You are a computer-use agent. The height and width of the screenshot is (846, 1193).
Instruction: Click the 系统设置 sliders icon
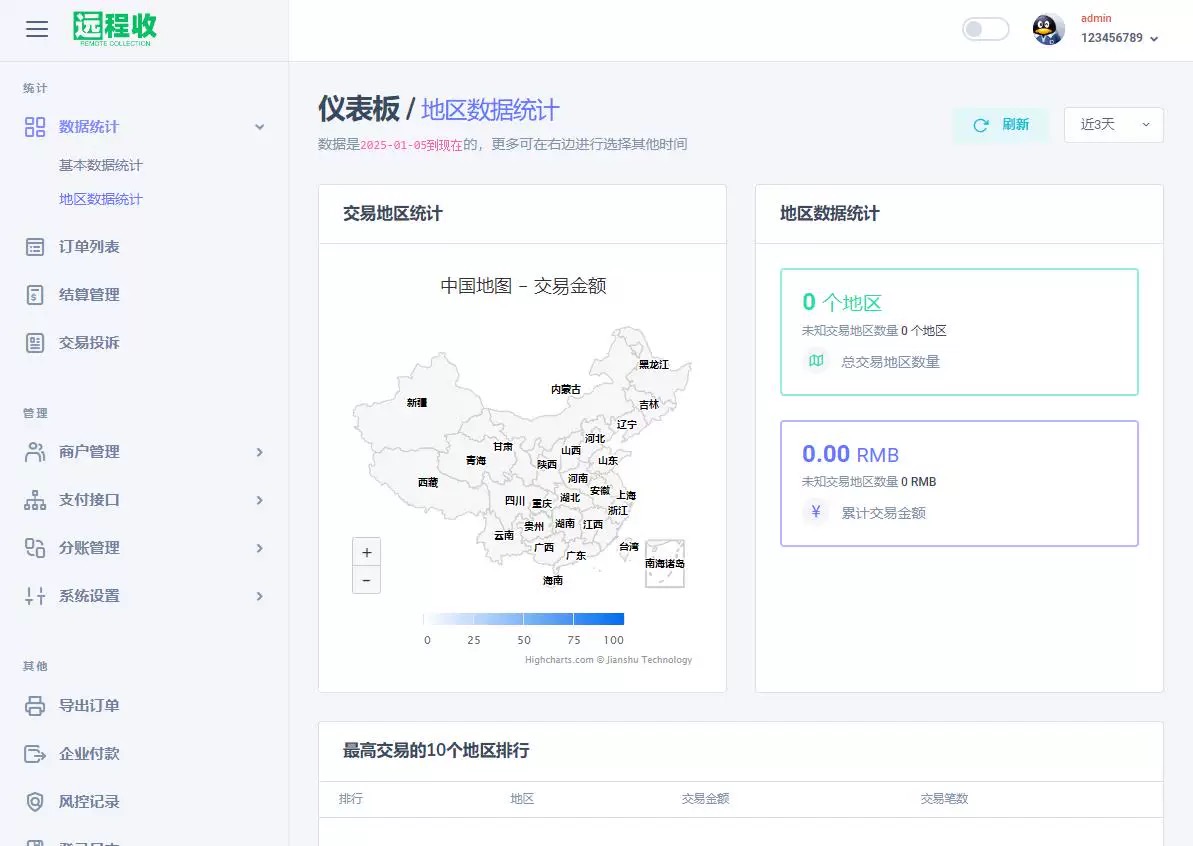35,596
